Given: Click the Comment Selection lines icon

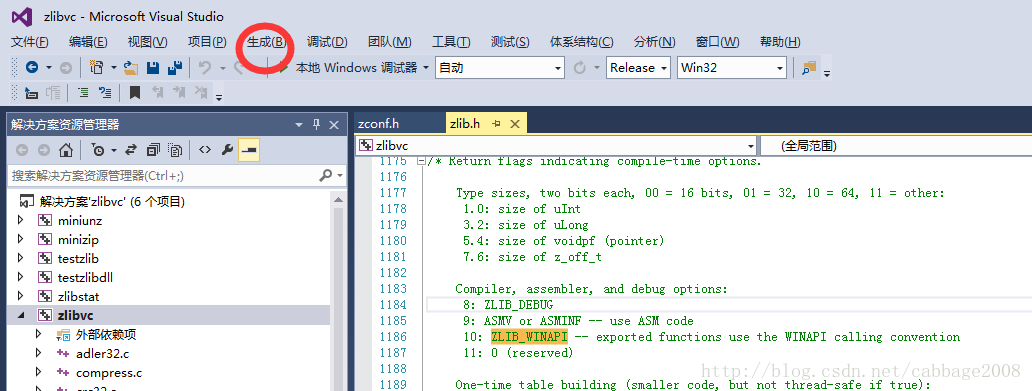Looking at the screenshot, I should point(84,92).
